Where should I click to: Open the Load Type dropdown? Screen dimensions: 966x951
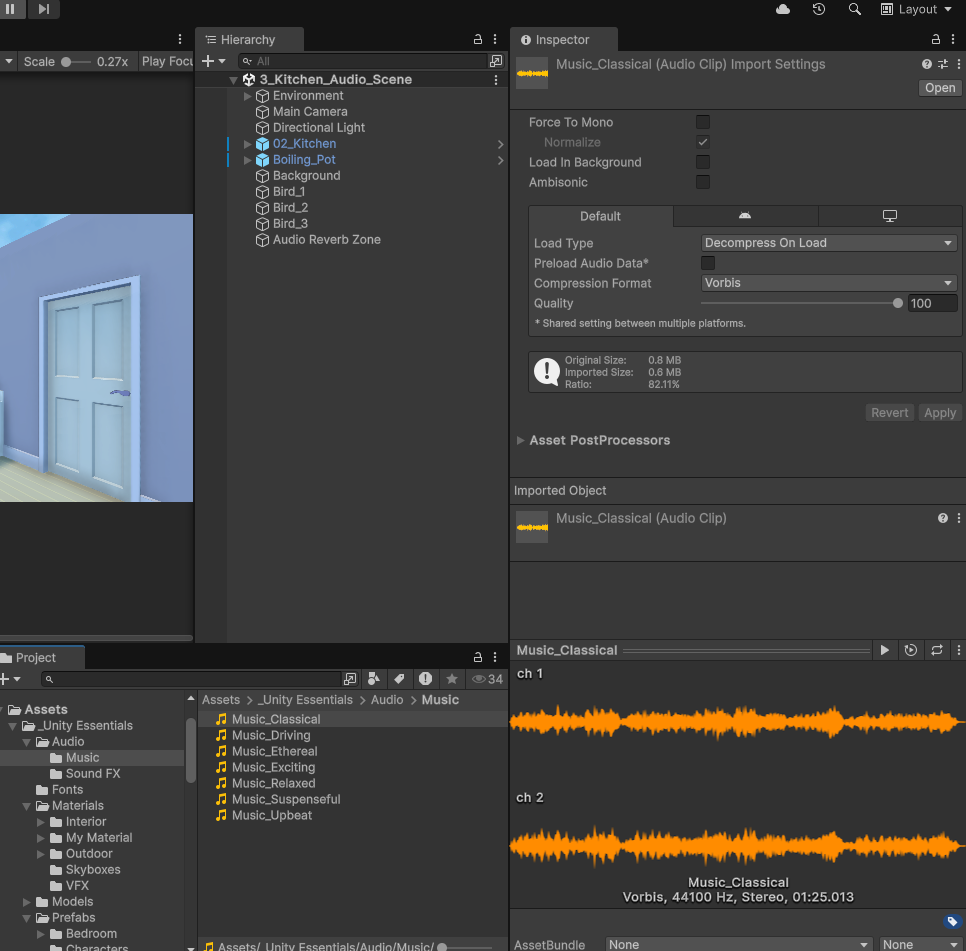[829, 243]
